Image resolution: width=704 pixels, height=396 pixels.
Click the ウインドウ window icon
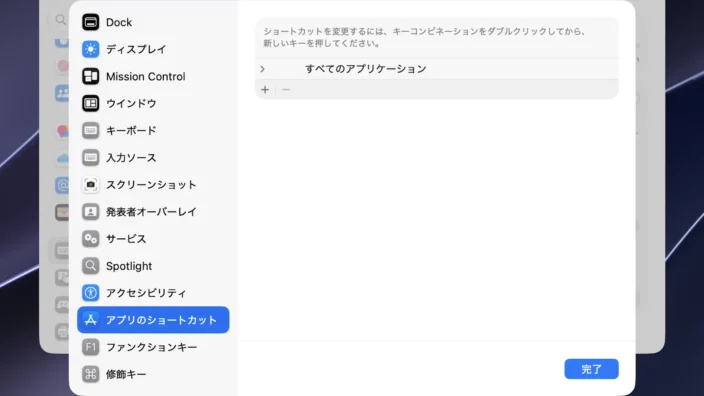pos(90,103)
